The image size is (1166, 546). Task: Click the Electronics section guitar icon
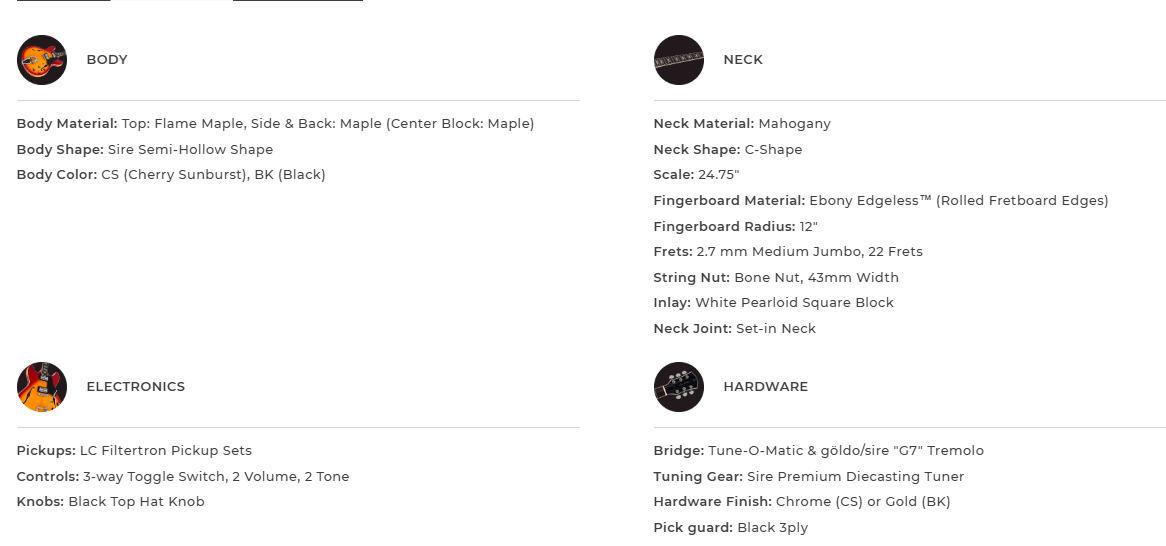[x=42, y=387]
